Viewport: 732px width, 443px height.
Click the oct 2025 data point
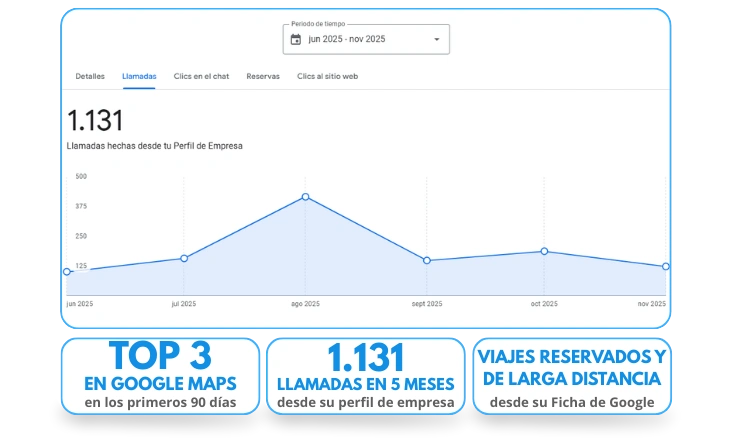544,251
